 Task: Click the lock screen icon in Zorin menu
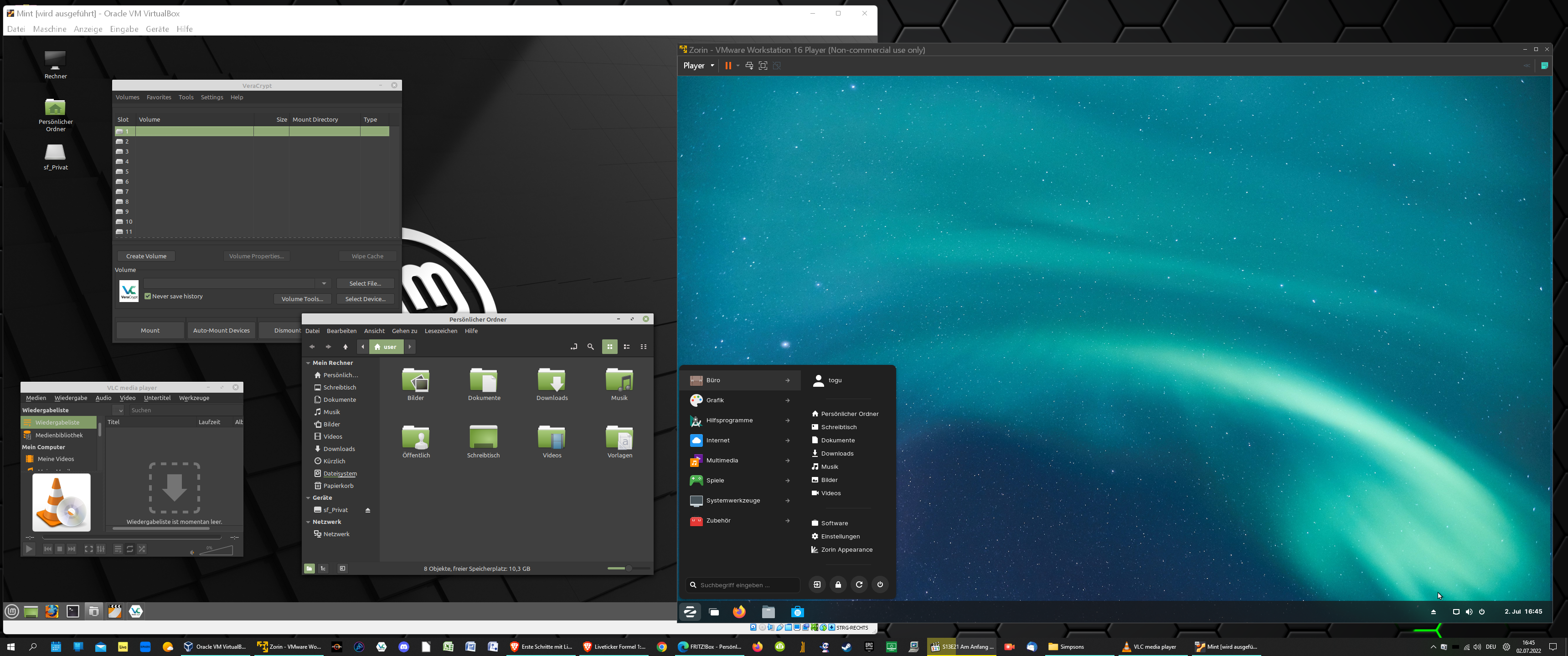click(x=838, y=585)
